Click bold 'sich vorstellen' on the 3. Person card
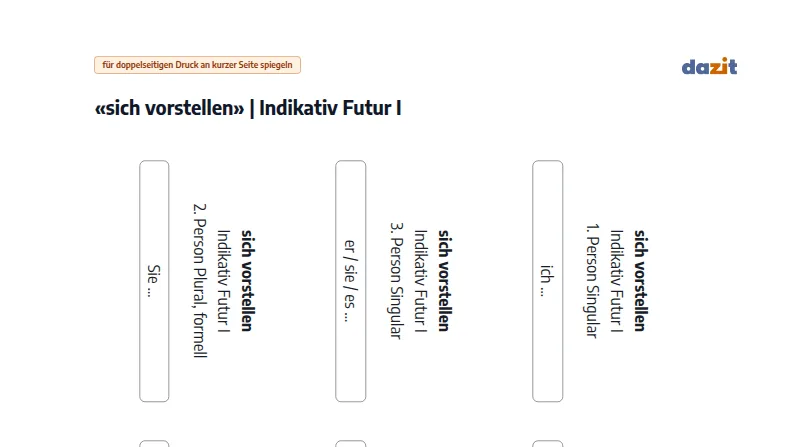 (444, 281)
